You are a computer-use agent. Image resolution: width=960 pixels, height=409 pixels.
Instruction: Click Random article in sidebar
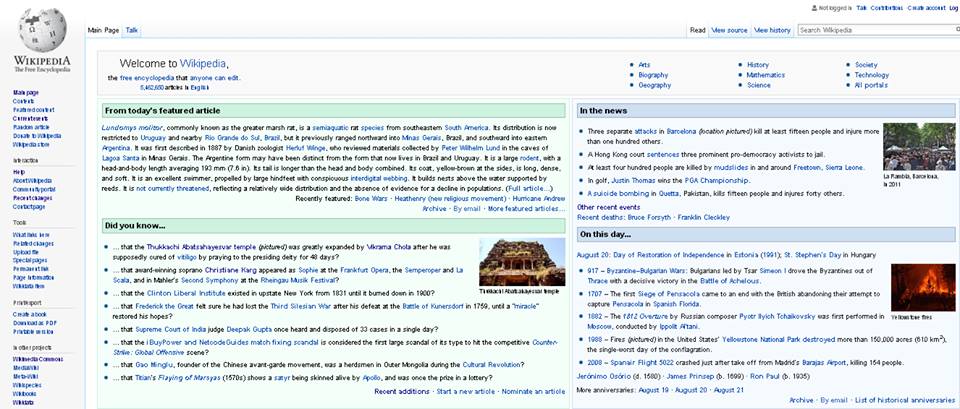(x=31, y=127)
